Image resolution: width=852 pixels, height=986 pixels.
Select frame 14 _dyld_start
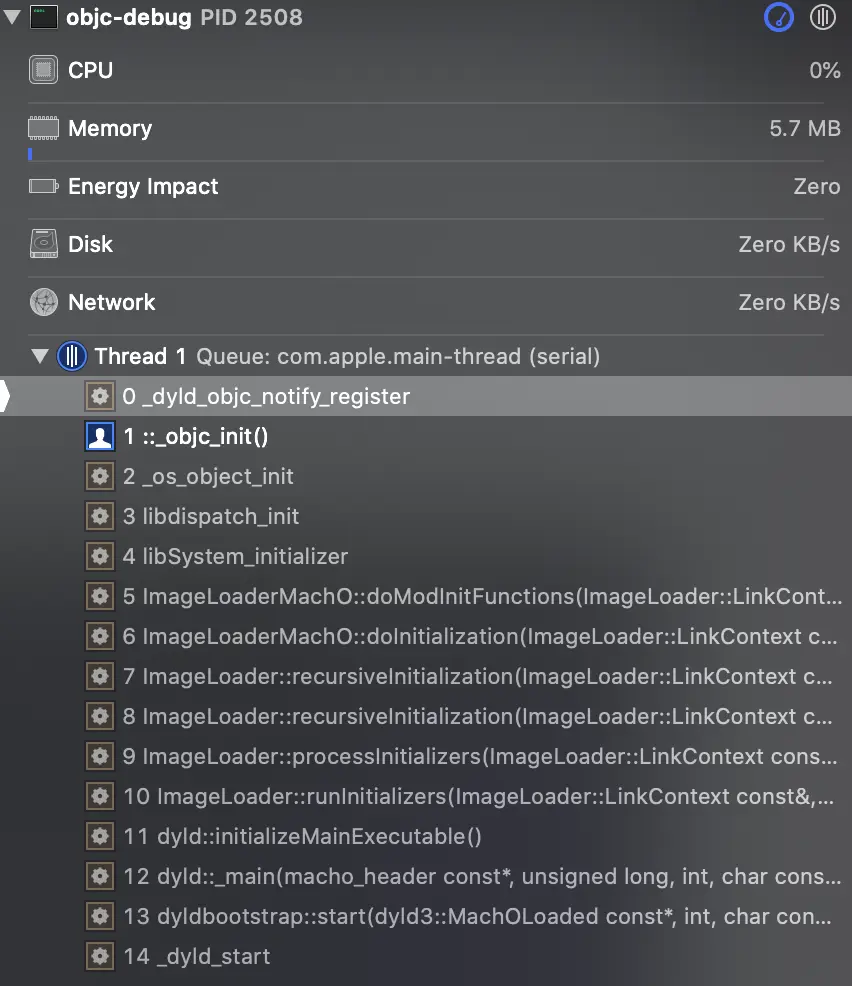(196, 957)
